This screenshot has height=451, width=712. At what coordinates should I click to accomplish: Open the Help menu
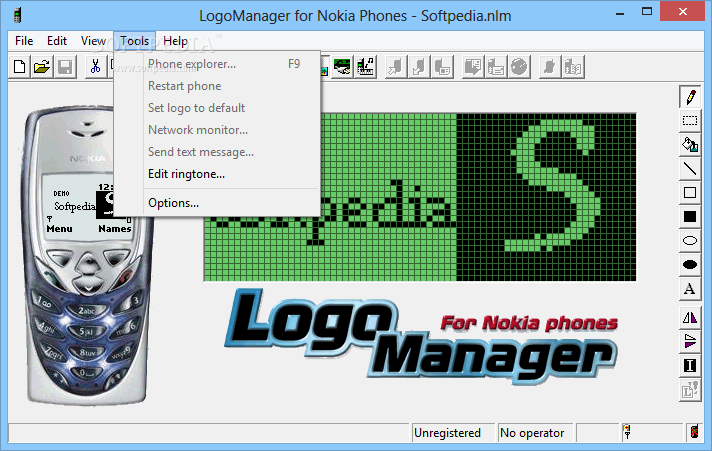175,41
